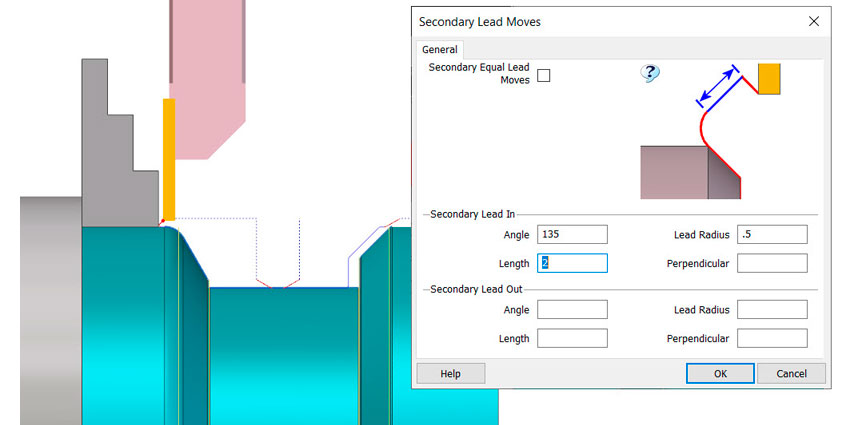Image resolution: width=865 pixels, height=425 pixels.
Task: Click the Secondary Lead Out Length field
Action: point(572,338)
